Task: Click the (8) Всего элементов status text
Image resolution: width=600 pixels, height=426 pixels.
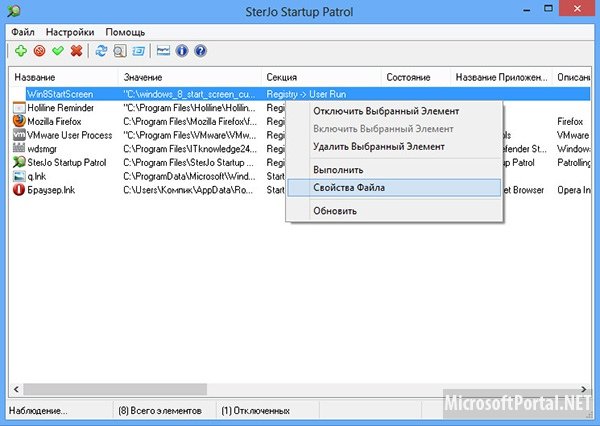Action: point(160,411)
